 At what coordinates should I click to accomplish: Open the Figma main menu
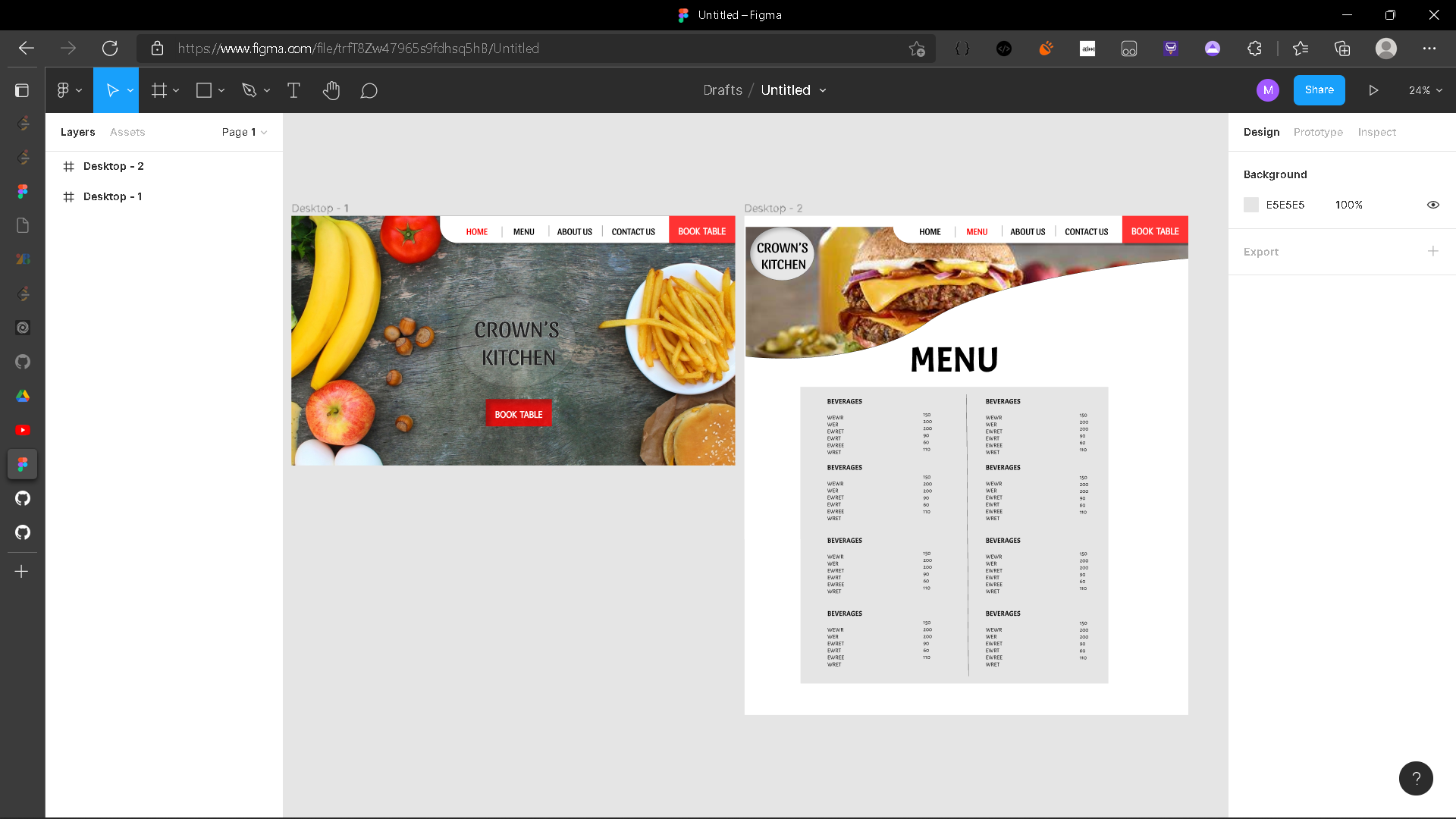64,90
